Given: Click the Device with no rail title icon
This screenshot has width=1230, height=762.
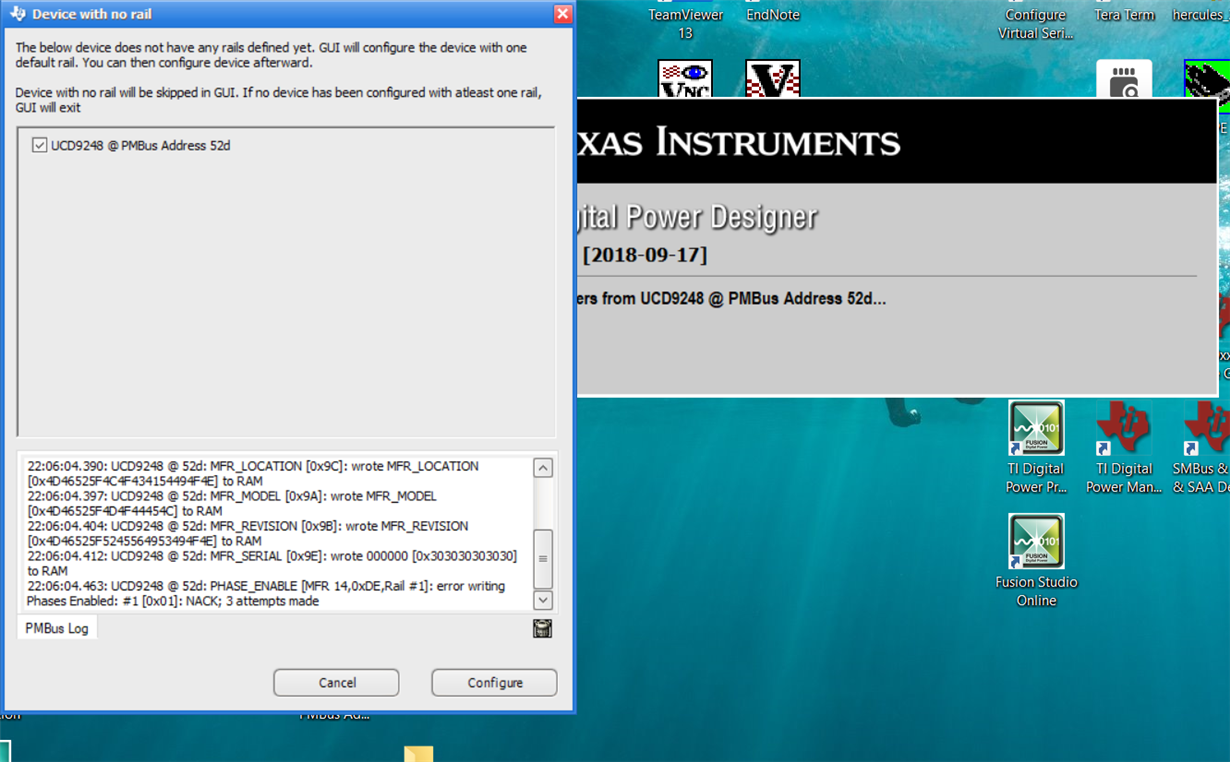Looking at the screenshot, I should (17, 14).
